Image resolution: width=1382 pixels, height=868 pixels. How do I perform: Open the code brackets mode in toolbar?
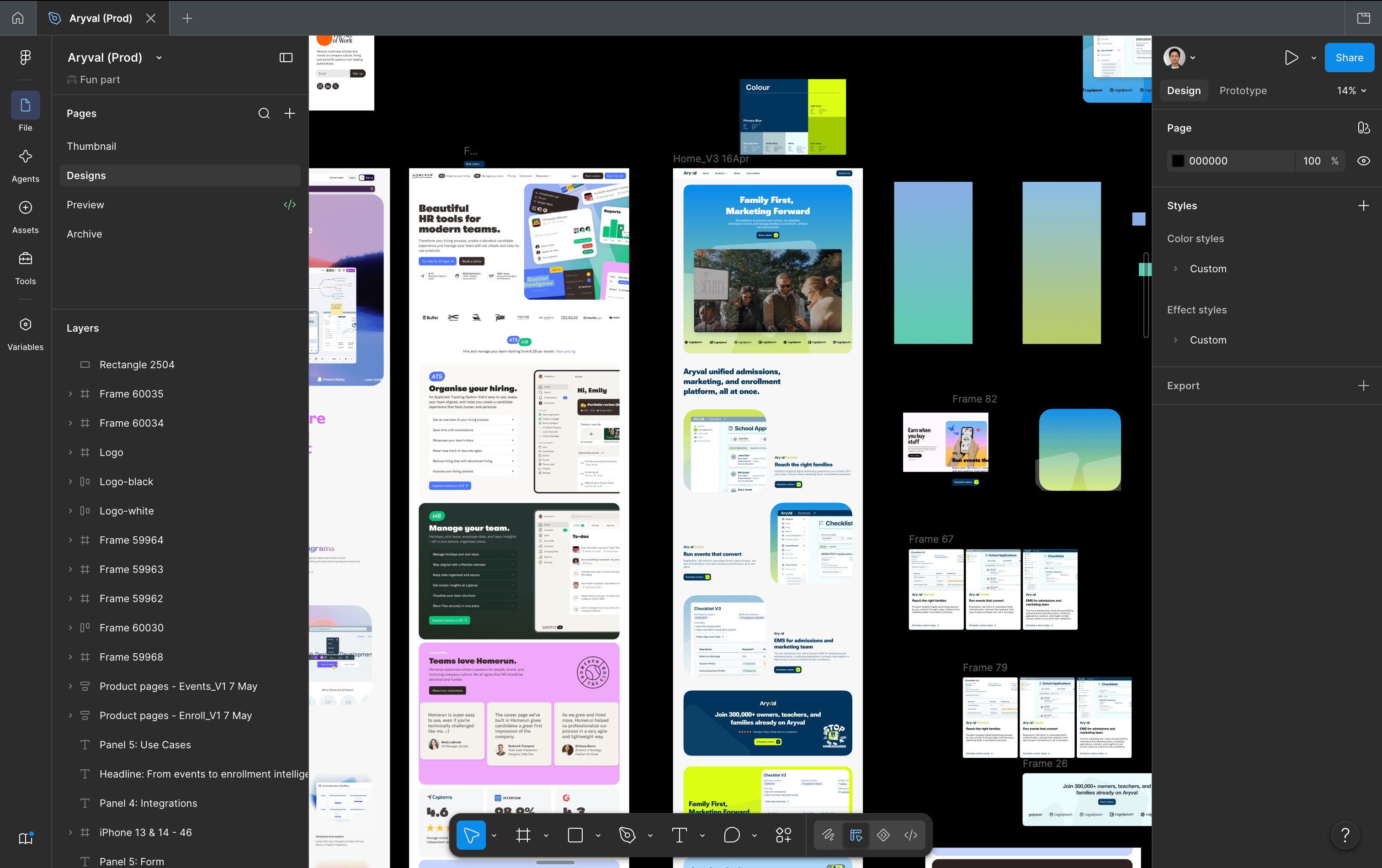point(911,835)
